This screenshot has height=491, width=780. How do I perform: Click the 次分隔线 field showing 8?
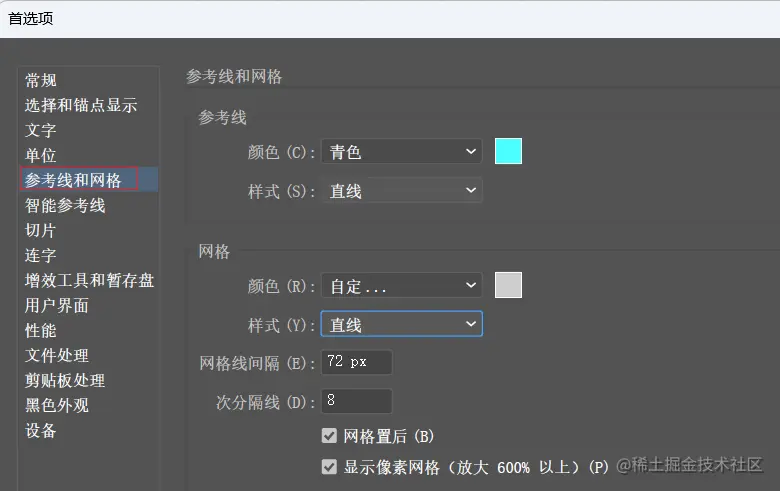coord(357,401)
